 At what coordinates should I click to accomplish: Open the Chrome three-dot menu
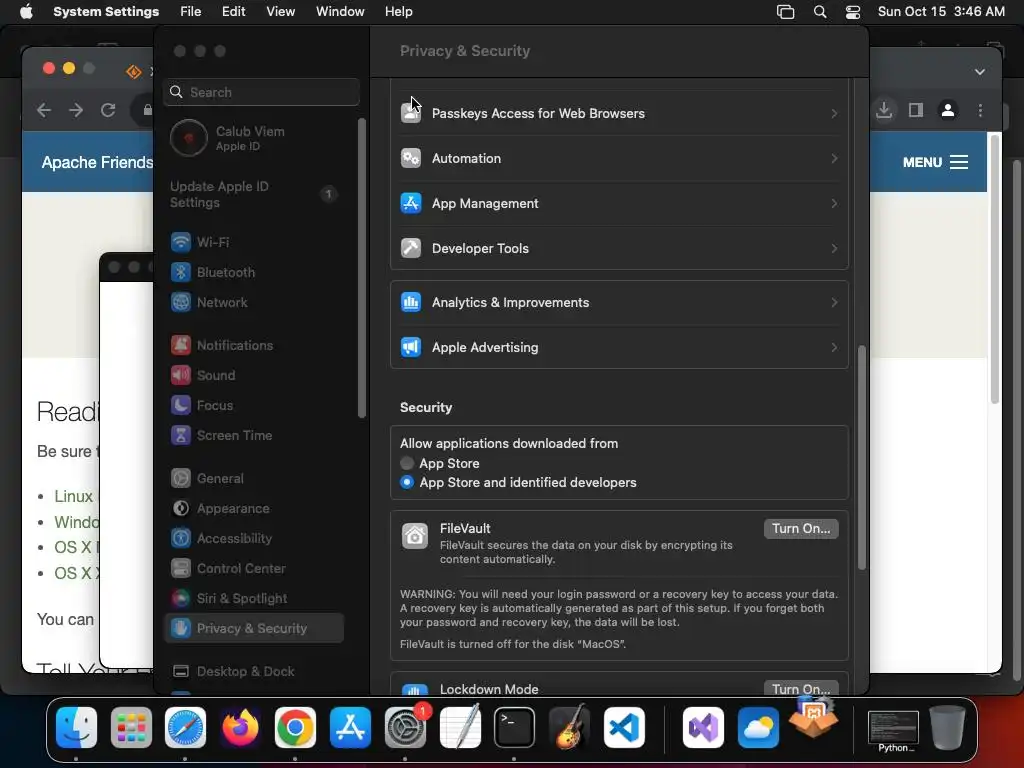(980, 110)
